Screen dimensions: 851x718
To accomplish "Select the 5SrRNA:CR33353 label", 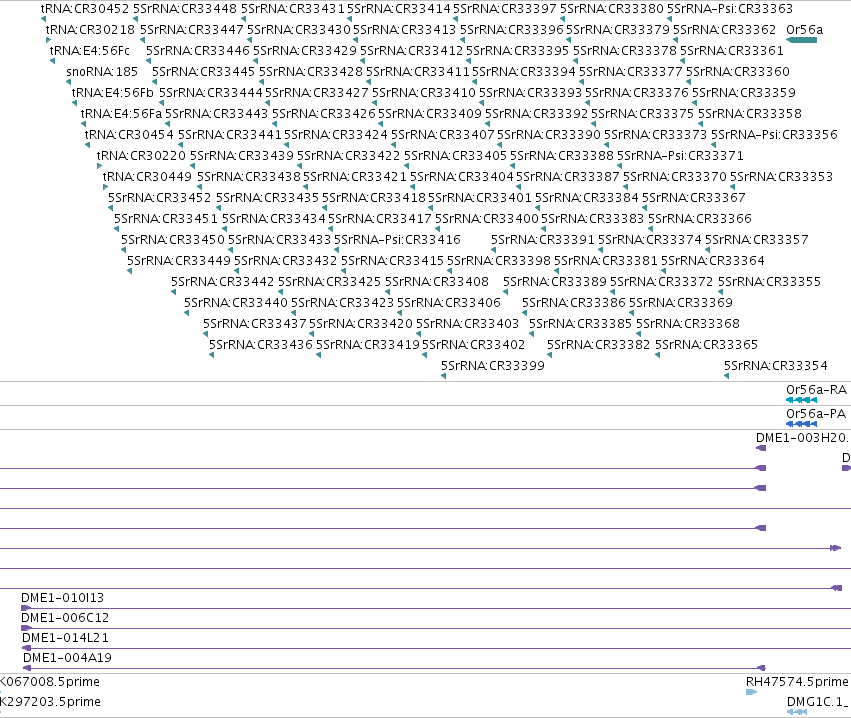I will (781, 176).
